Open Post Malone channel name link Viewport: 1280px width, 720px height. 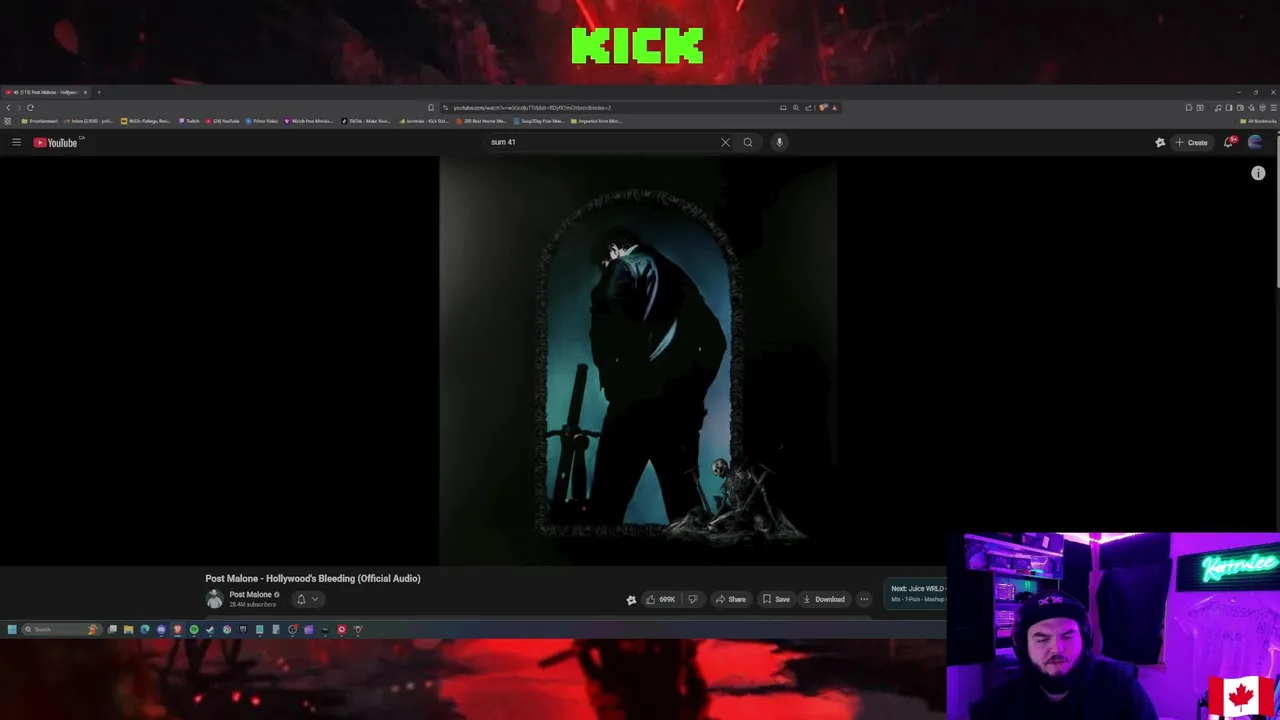coord(250,594)
